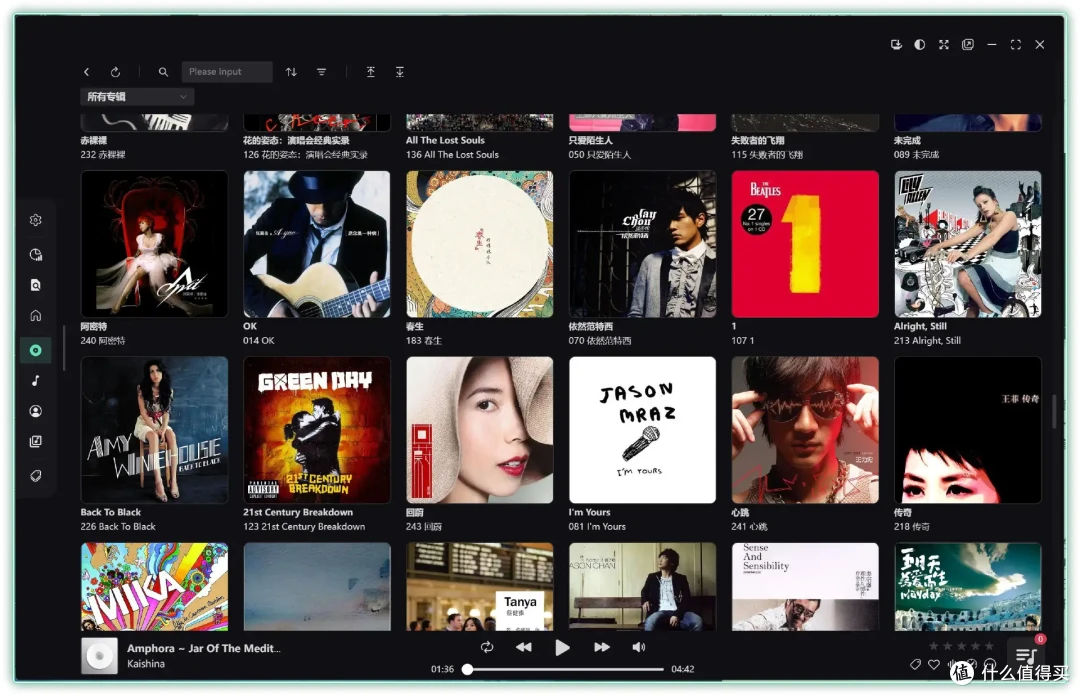Favorite the track with the heart icon

[933, 664]
